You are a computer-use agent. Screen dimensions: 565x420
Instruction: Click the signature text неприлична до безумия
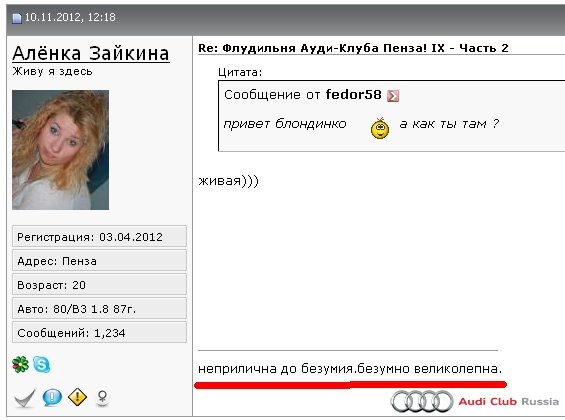tap(275, 369)
